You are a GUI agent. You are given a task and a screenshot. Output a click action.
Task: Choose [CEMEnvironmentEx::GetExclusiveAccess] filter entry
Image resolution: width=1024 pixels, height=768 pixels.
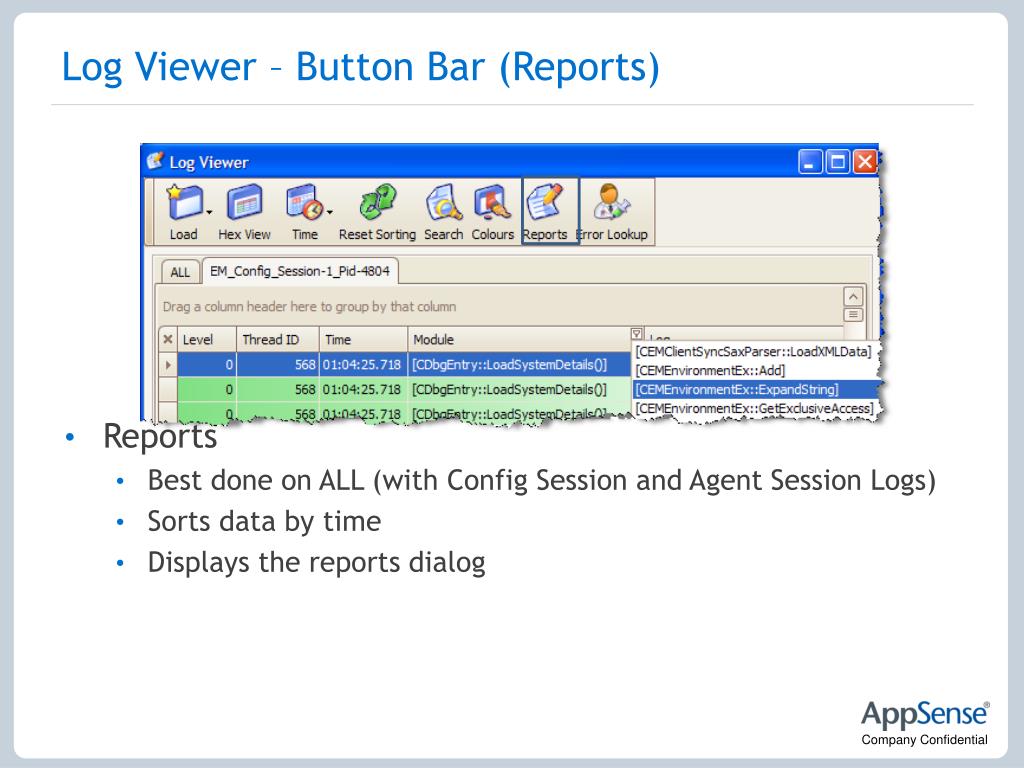[754, 408]
